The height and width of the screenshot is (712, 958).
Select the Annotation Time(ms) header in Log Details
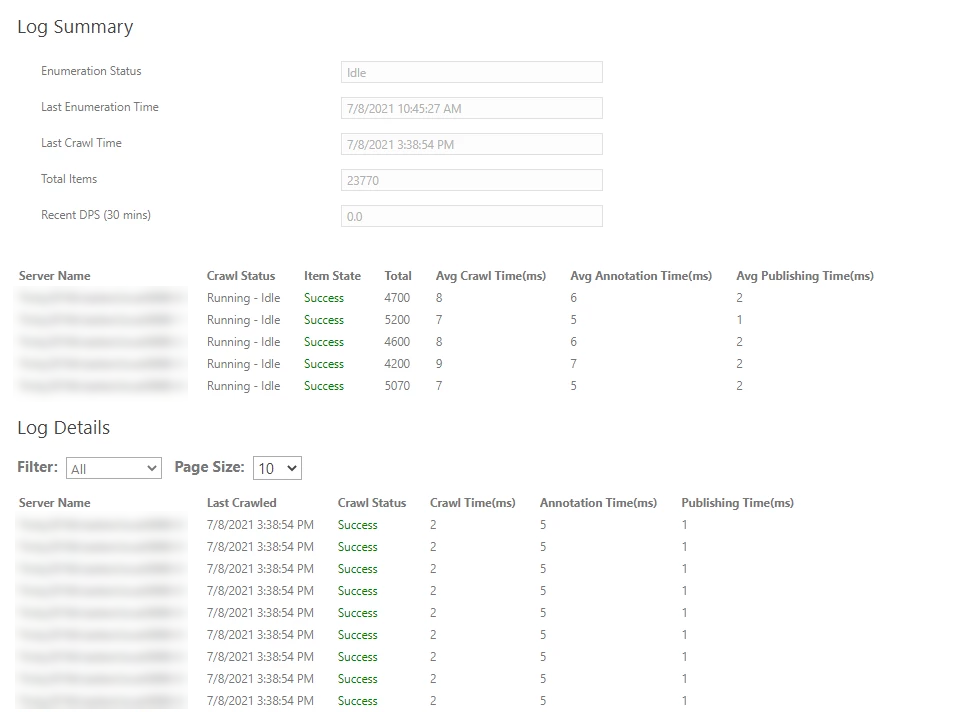(x=598, y=503)
